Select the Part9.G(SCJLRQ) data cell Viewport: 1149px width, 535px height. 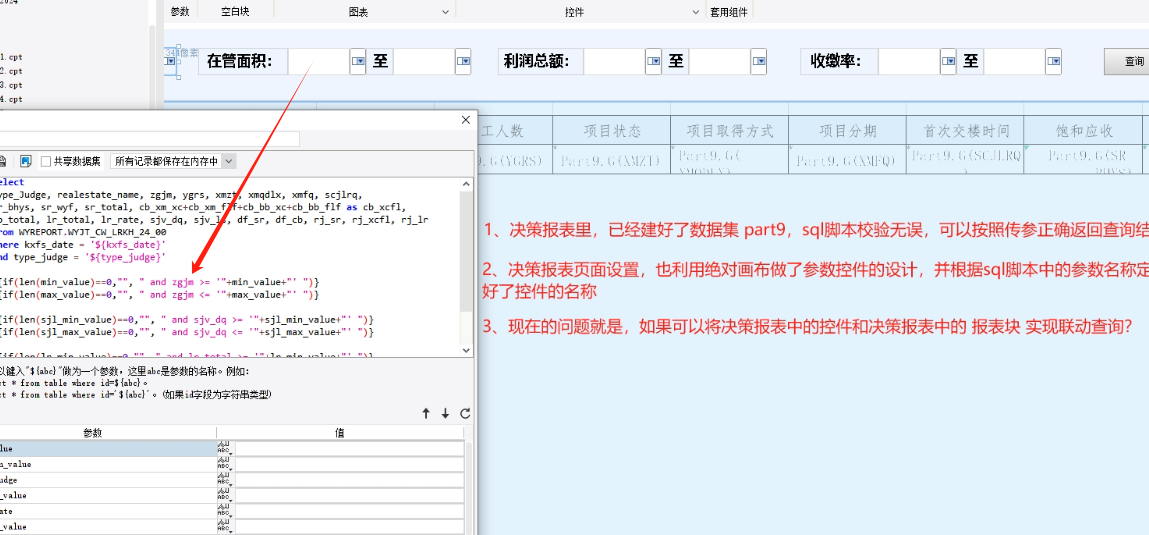(x=964, y=159)
